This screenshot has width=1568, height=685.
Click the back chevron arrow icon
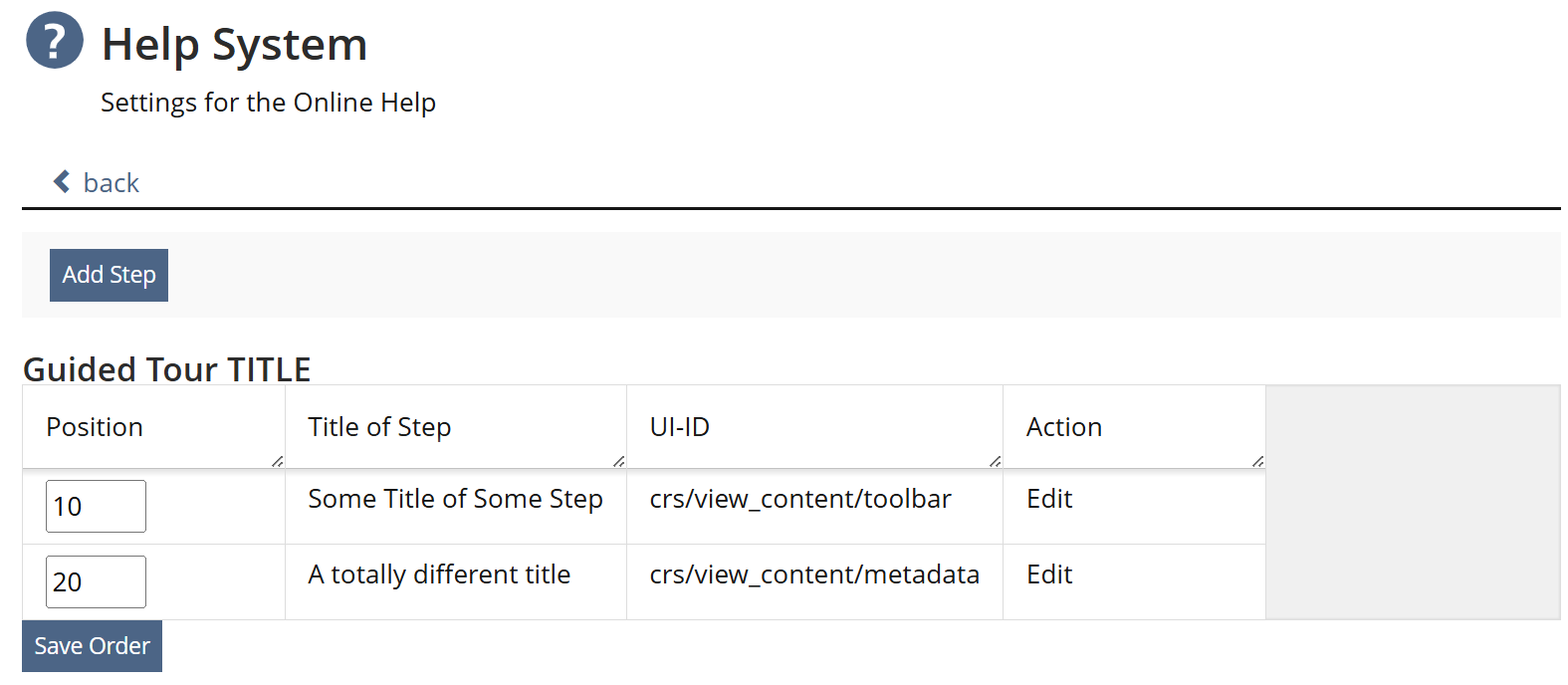(62, 181)
